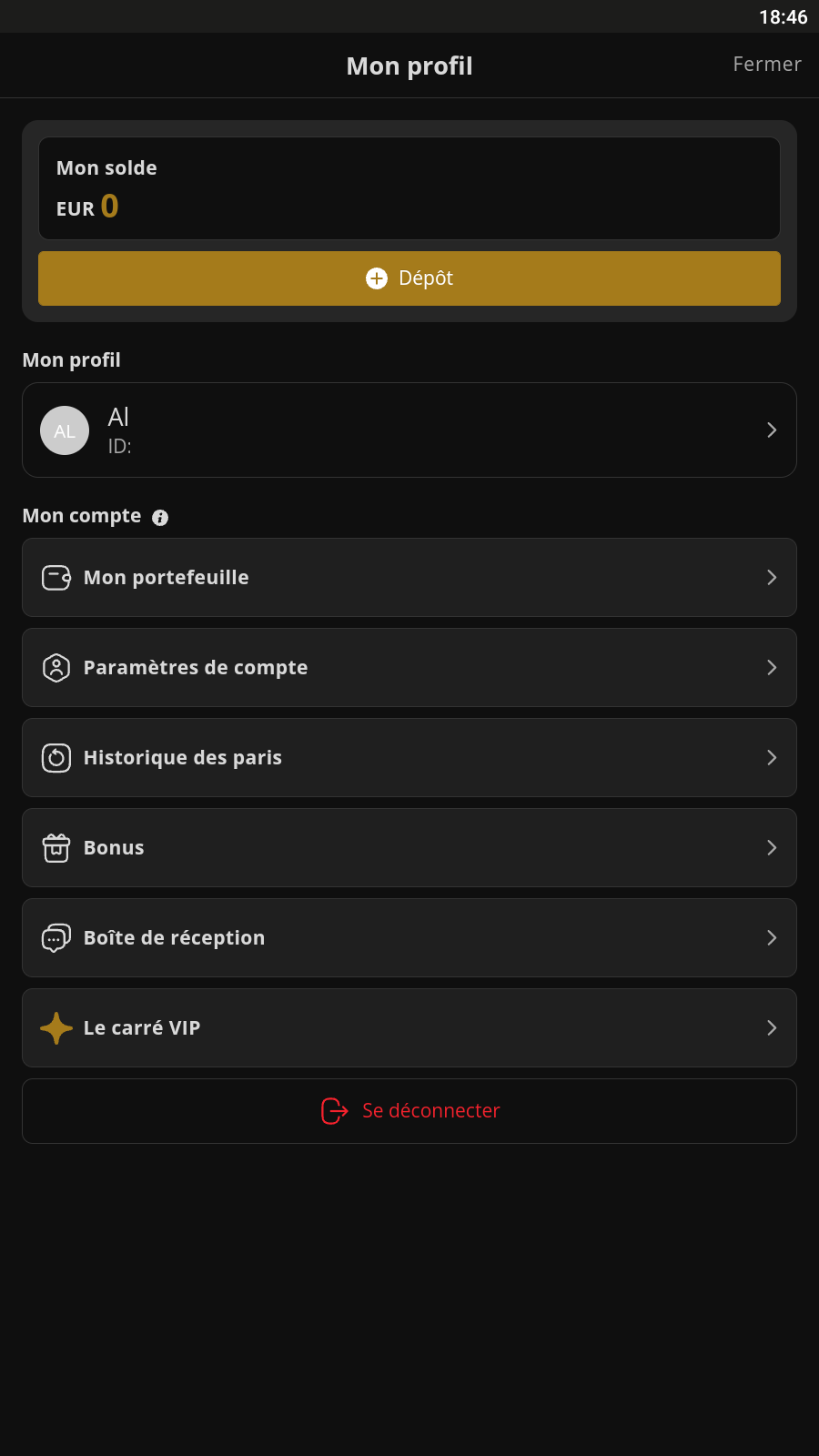Click the gift box Bonus icon
Viewport: 819px width, 1456px height.
(56, 848)
